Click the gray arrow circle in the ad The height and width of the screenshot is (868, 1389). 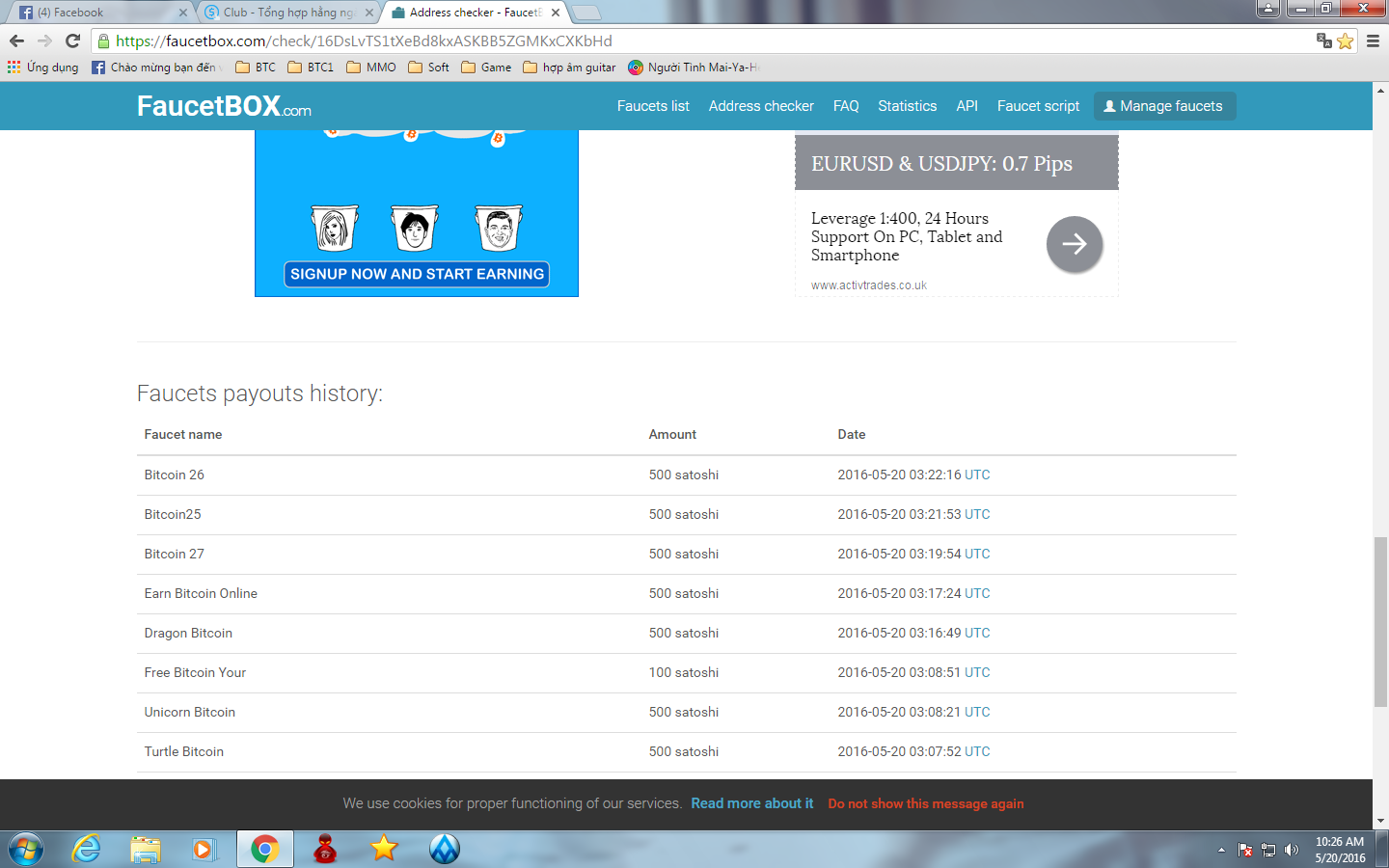1074,244
